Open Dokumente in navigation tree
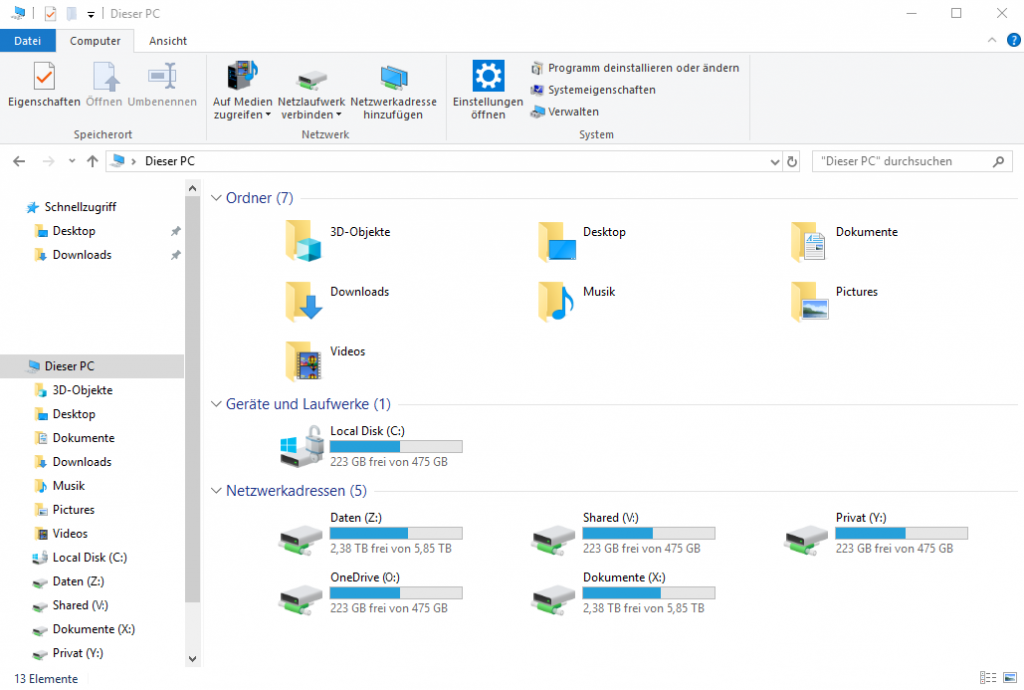The height and width of the screenshot is (690, 1024). 84,438
